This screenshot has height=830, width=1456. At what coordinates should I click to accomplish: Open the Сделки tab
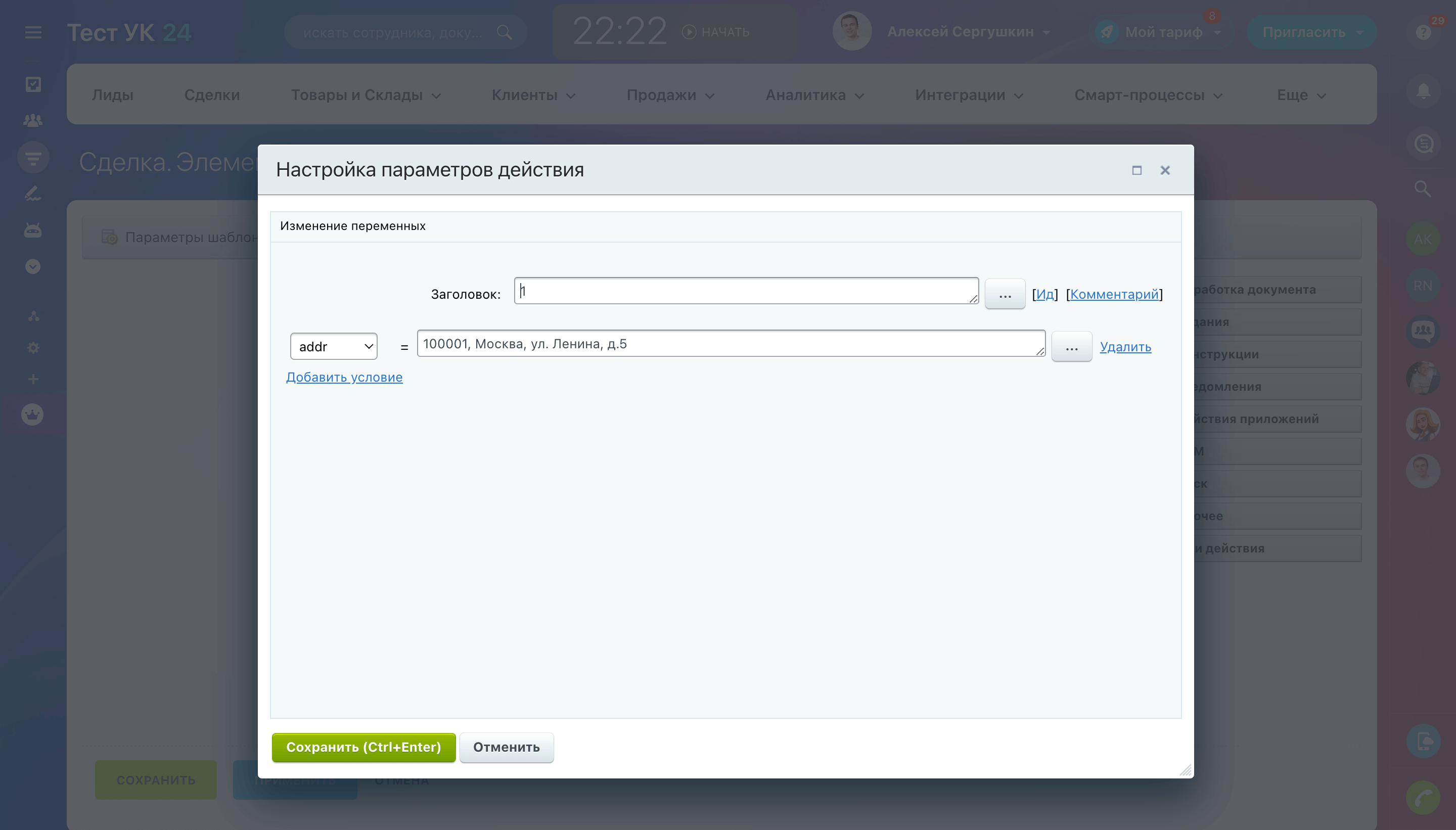click(x=212, y=95)
